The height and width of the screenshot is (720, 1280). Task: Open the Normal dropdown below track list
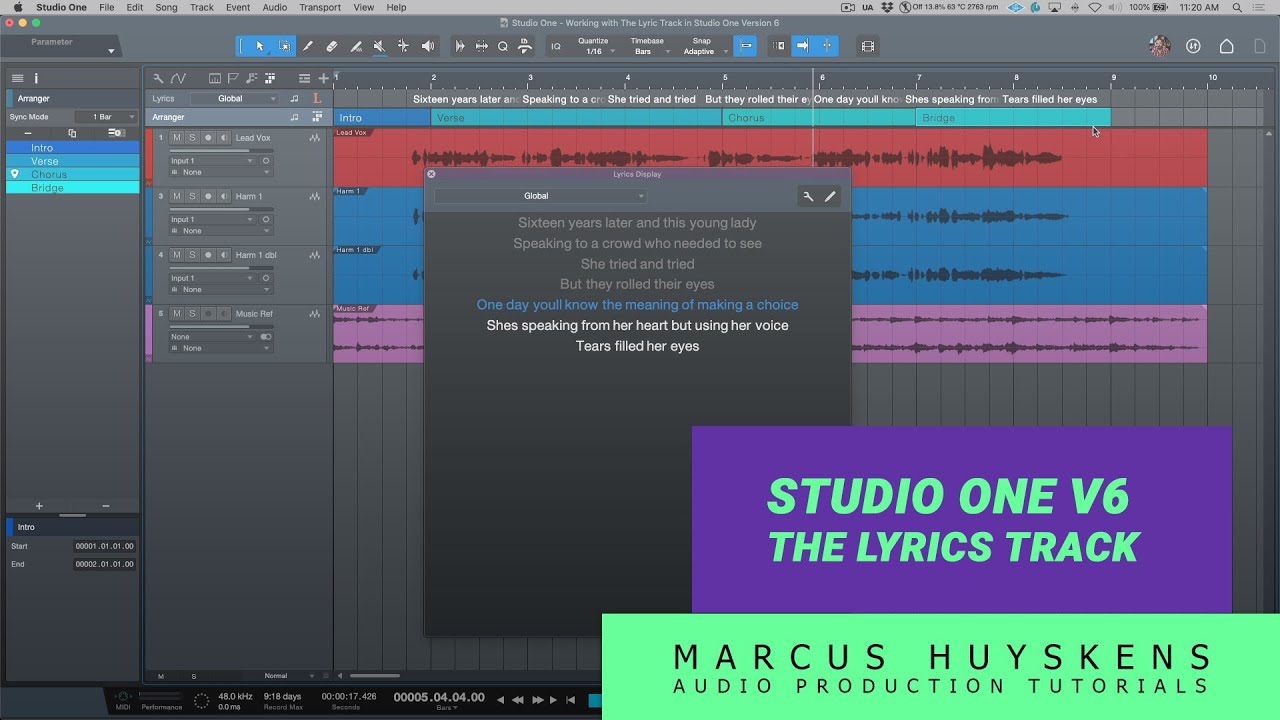pos(281,676)
